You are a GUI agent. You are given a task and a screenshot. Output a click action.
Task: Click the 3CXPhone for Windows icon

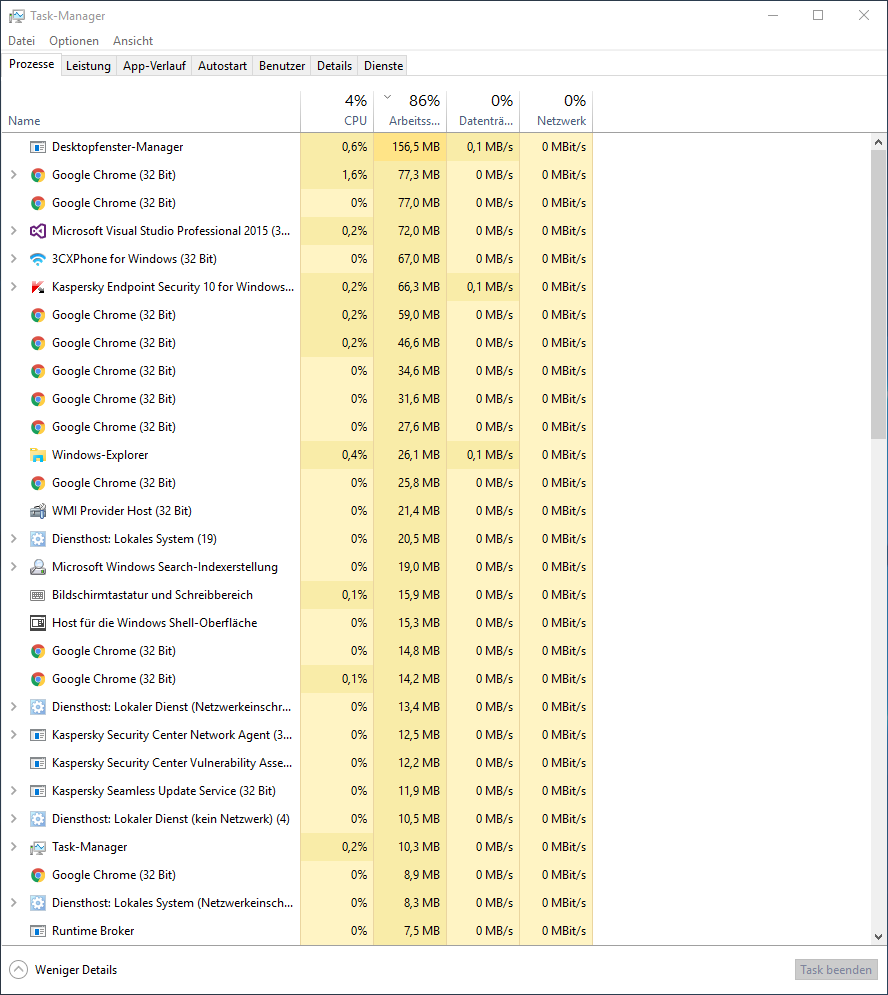point(38,259)
